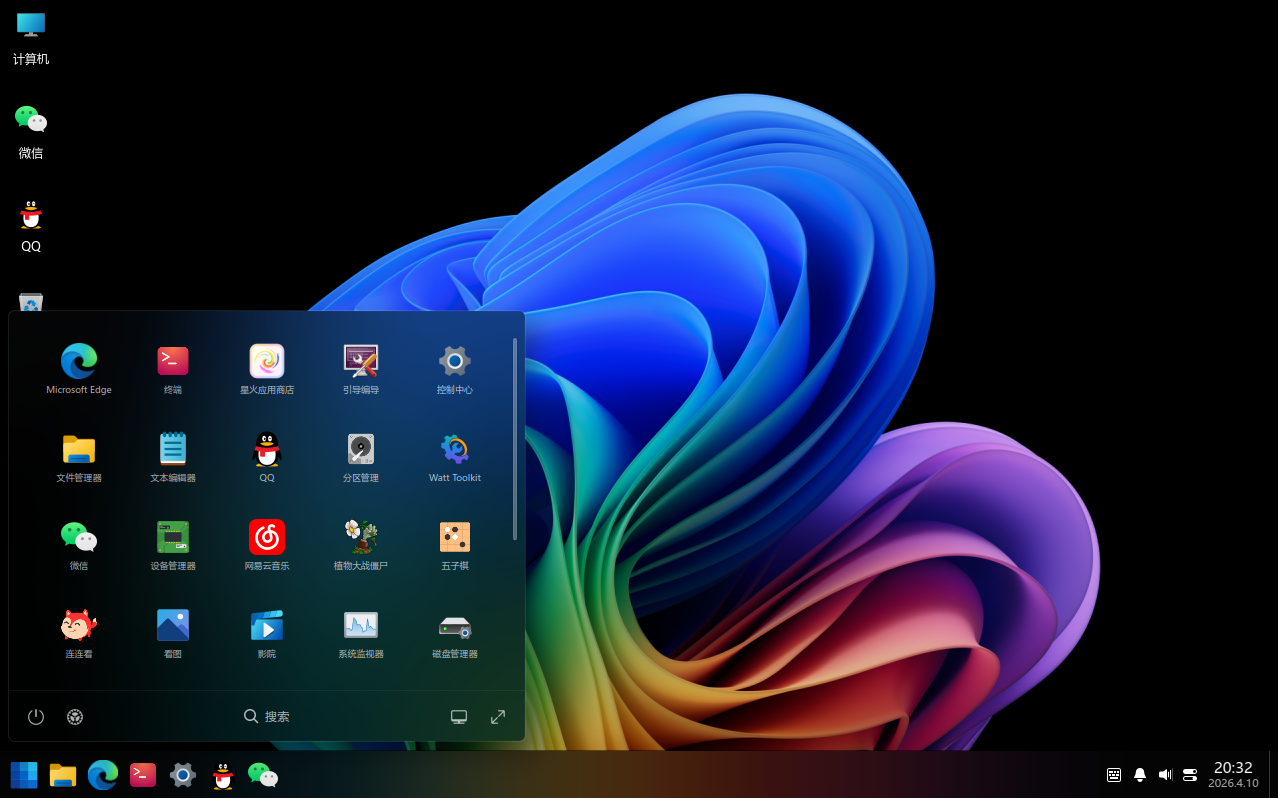Open quick settings toggle tray icon
The image size is (1278, 798).
[1190, 775]
